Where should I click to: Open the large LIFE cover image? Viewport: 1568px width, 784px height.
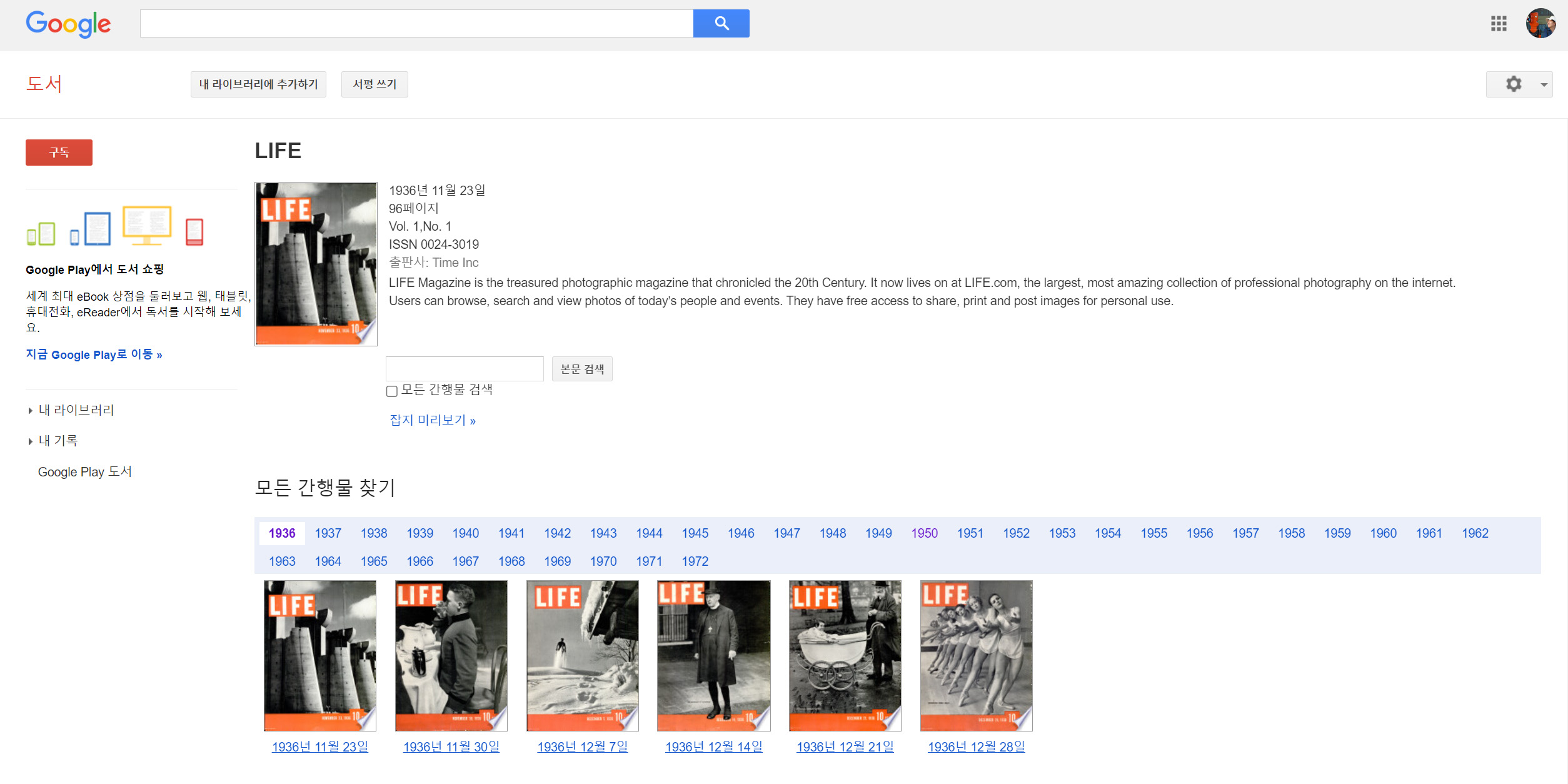tap(316, 264)
